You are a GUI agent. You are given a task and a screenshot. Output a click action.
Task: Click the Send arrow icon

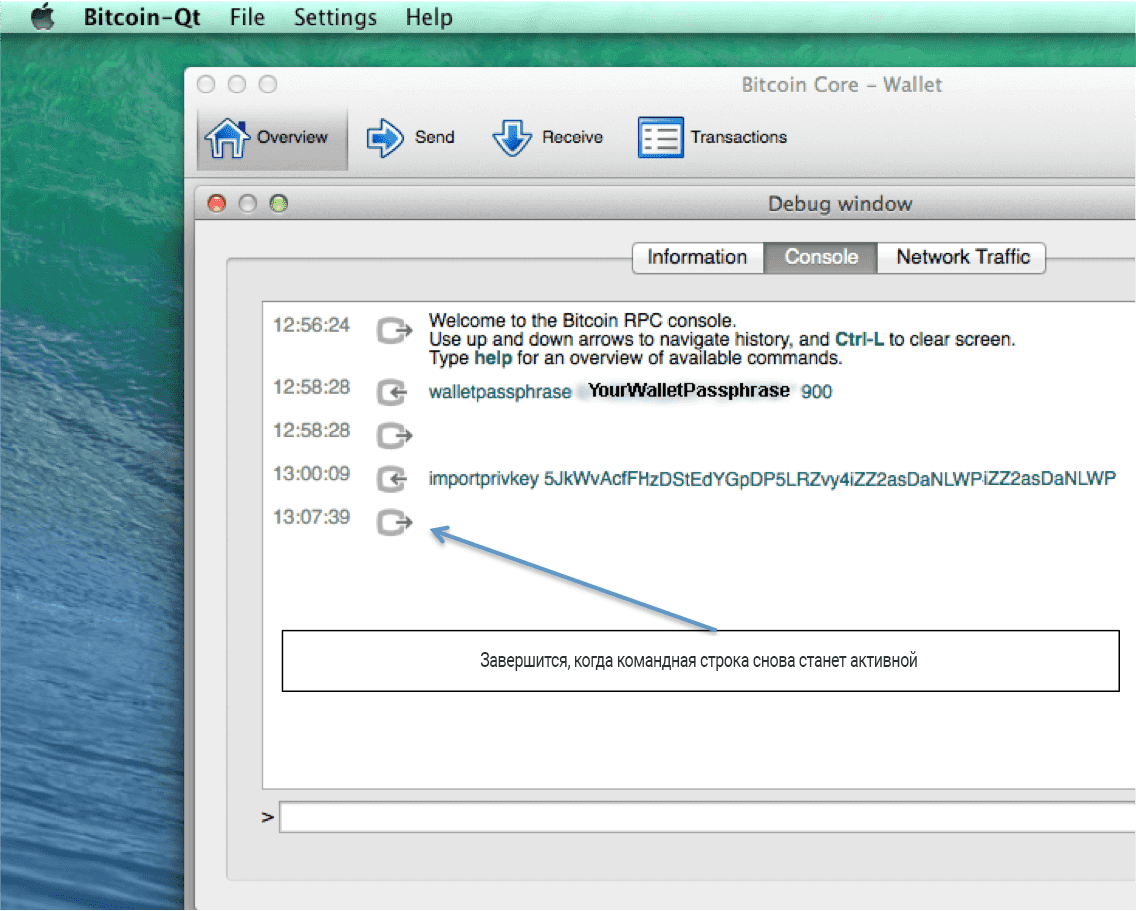coord(385,138)
